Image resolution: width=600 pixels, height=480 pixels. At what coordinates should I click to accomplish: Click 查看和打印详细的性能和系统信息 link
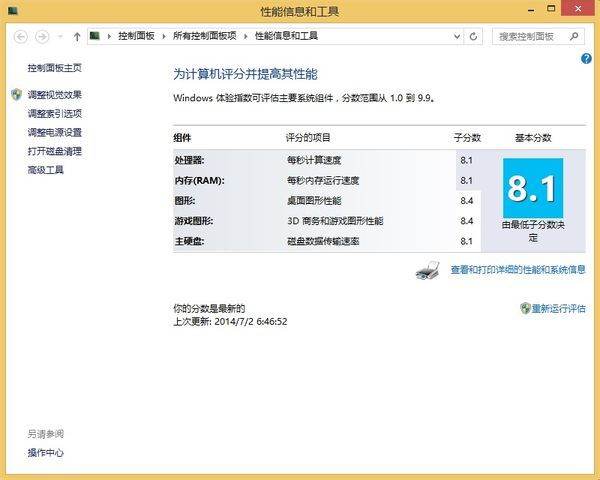(x=517, y=270)
